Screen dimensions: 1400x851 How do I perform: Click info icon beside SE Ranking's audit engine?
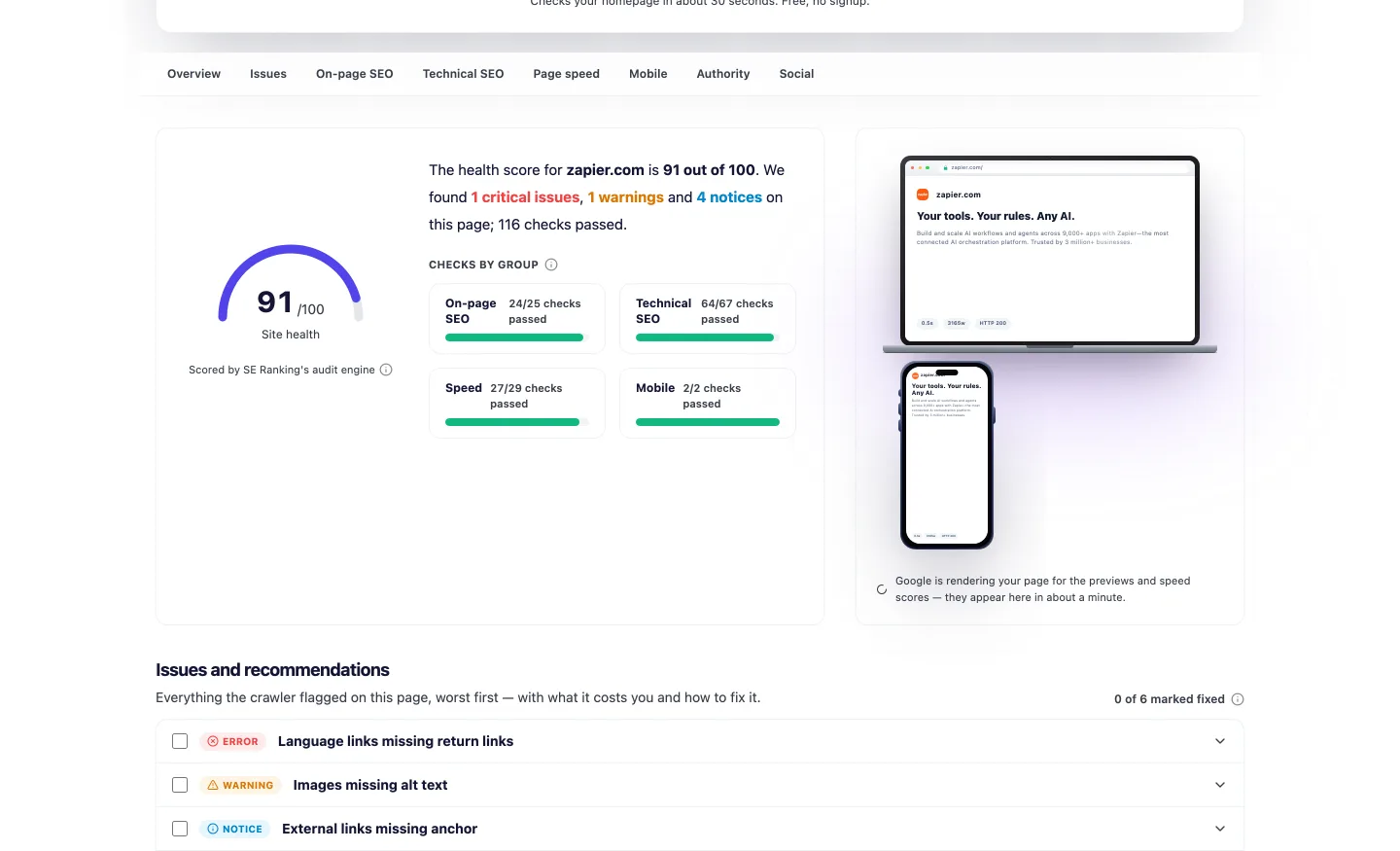386,370
